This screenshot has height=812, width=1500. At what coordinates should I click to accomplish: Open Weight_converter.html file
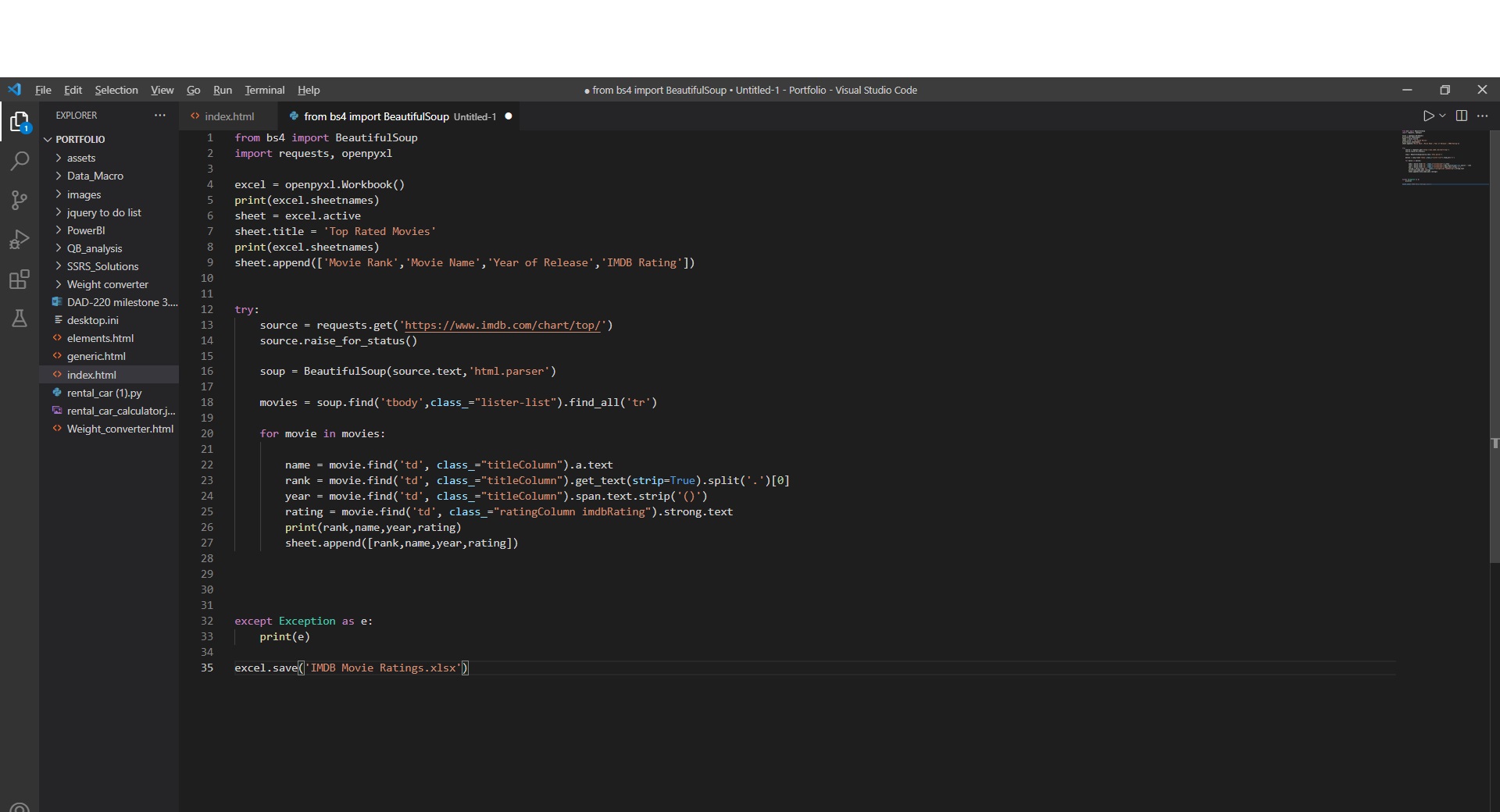coord(109,429)
